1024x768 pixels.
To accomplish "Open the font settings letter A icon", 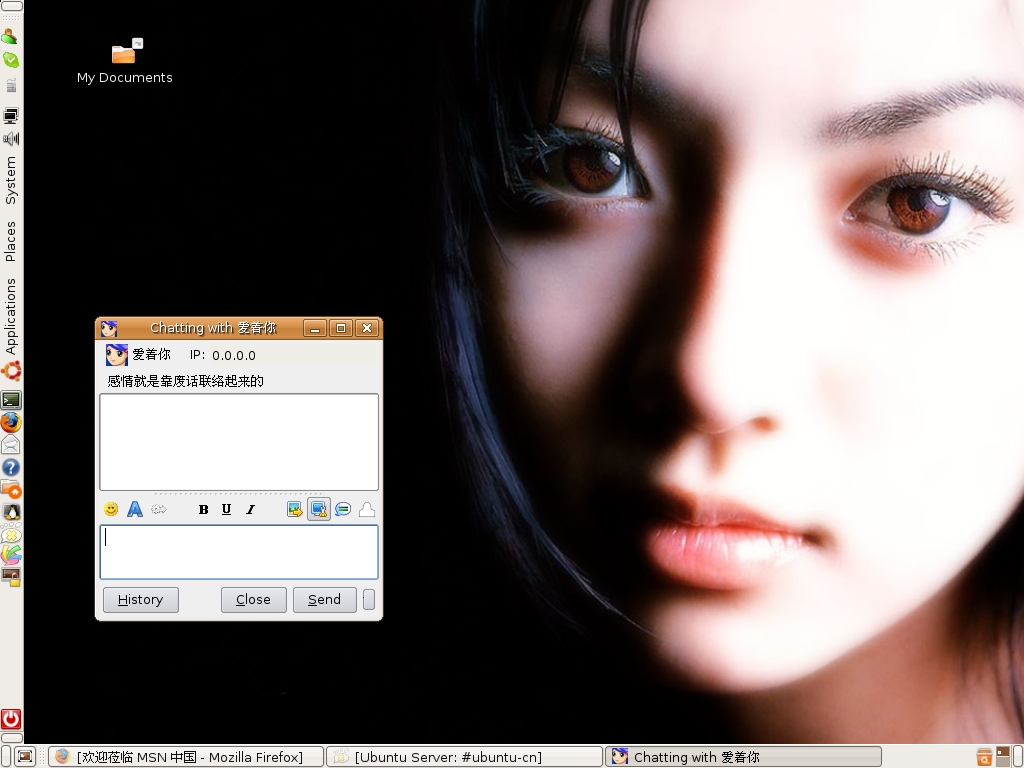I will coord(135,509).
